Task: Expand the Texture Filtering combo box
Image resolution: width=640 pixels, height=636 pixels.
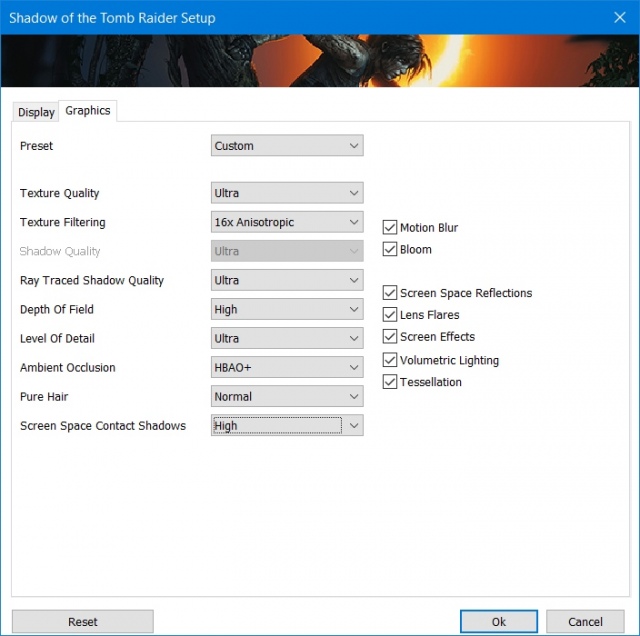Action: click(287, 222)
